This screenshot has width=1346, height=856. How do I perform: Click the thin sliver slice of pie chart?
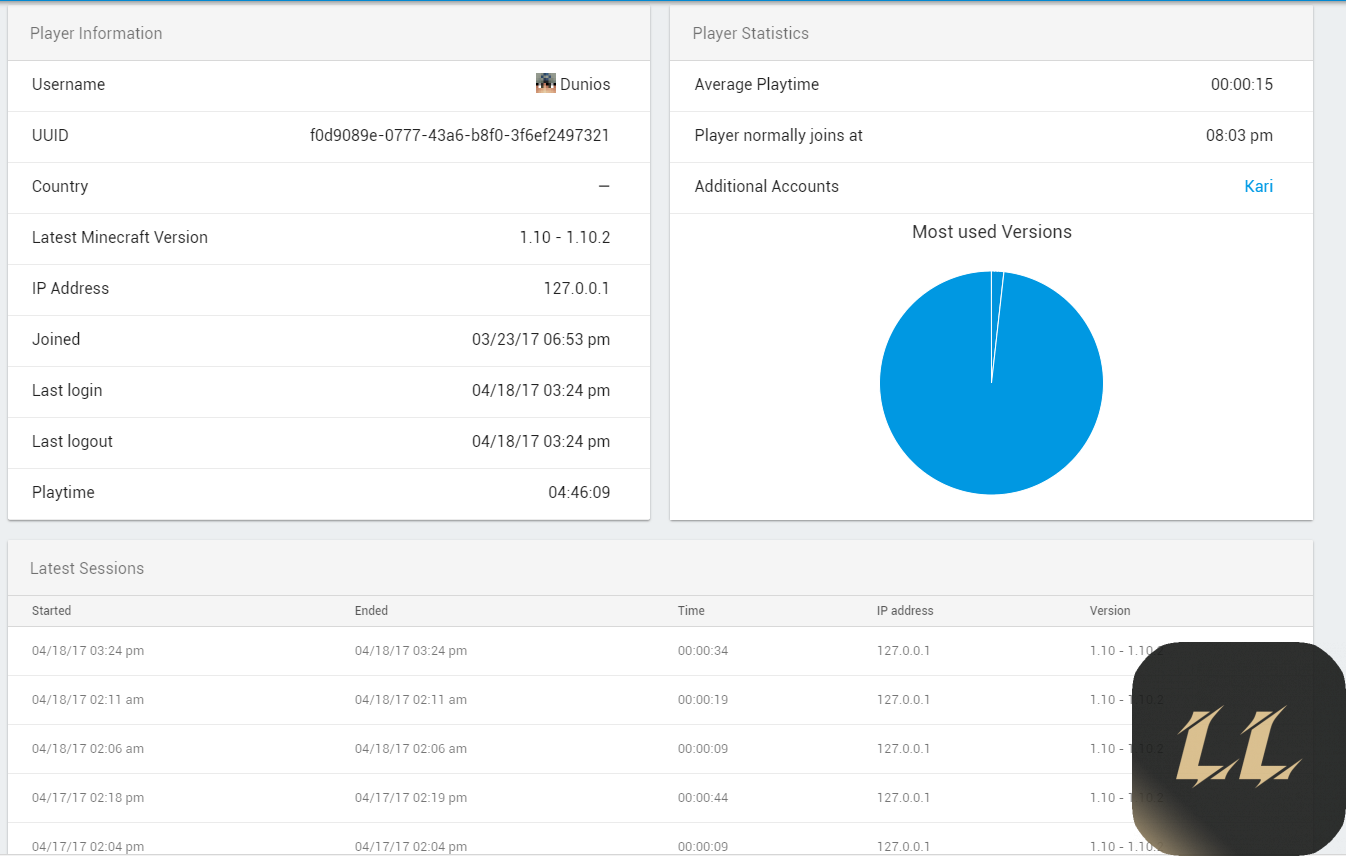[996, 300]
